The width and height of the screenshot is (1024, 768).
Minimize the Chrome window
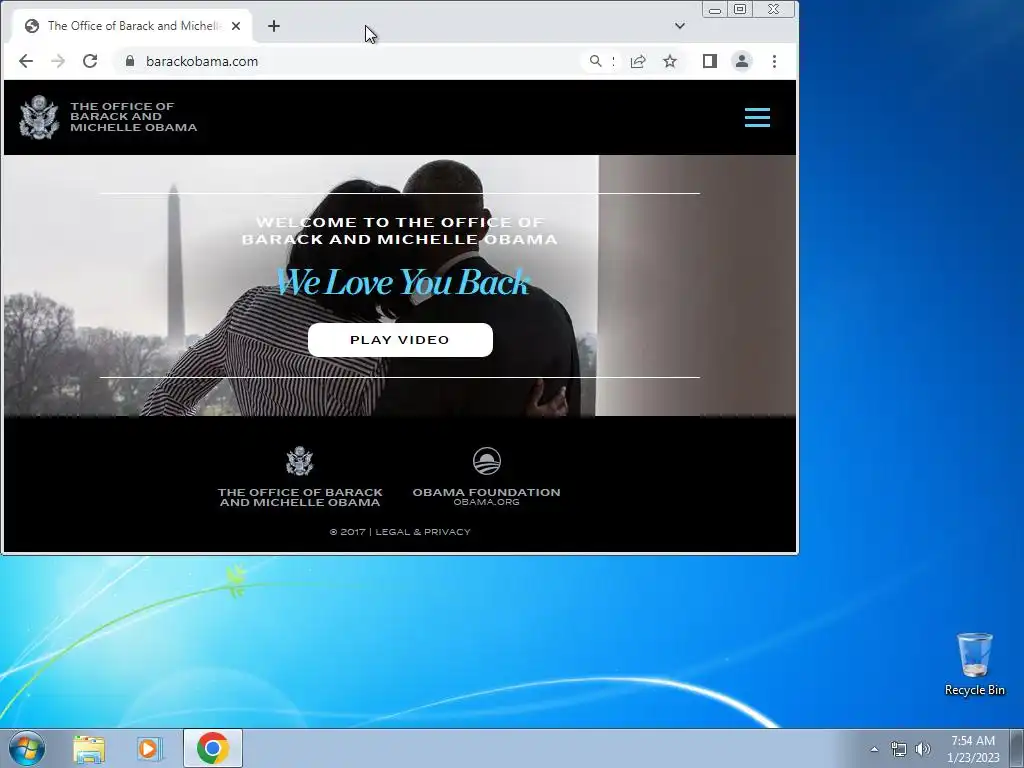click(x=715, y=10)
